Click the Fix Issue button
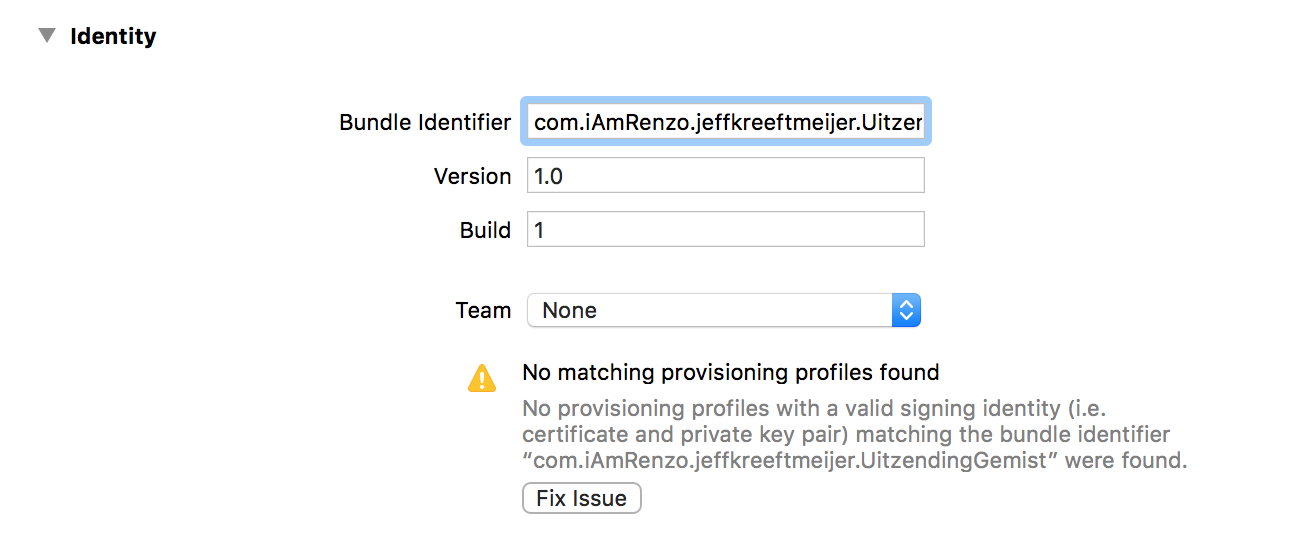 coord(582,498)
